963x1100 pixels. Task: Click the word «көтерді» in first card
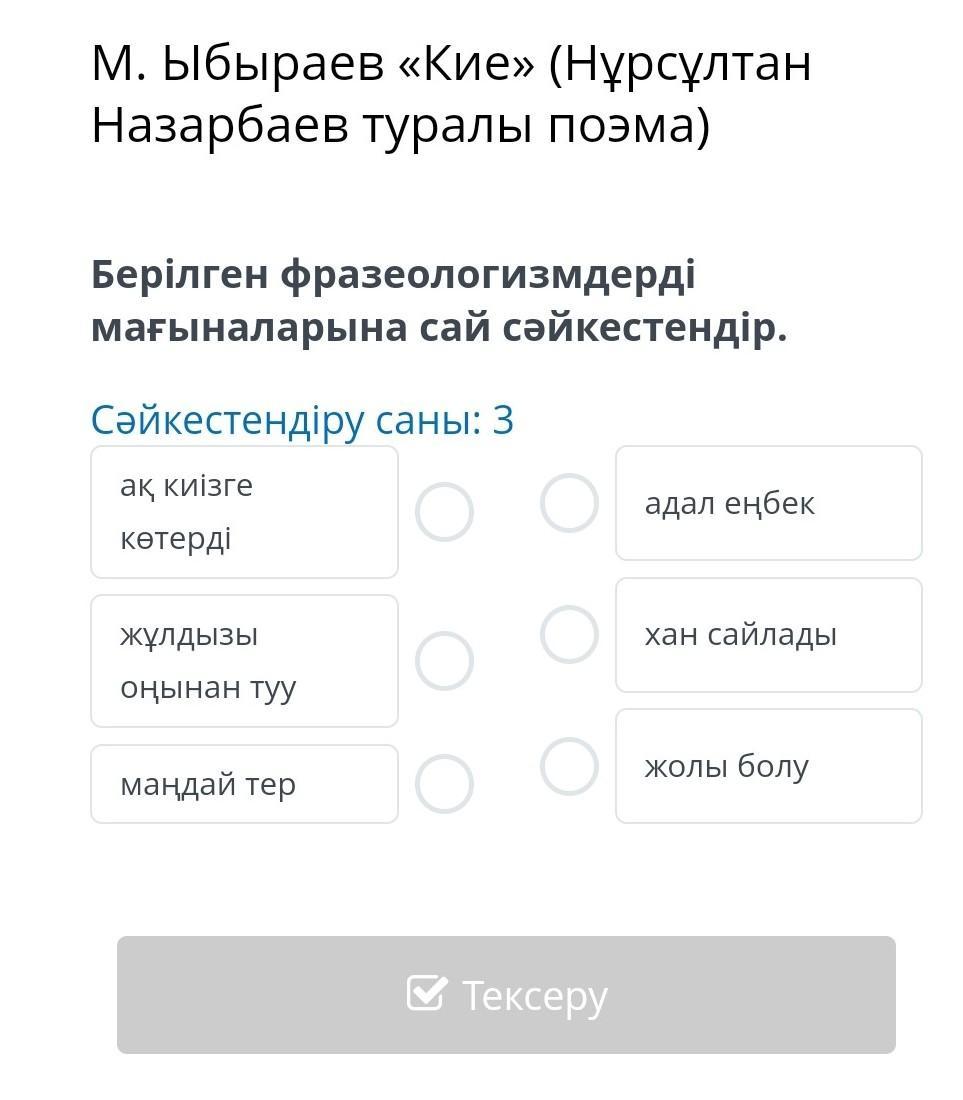176,539
